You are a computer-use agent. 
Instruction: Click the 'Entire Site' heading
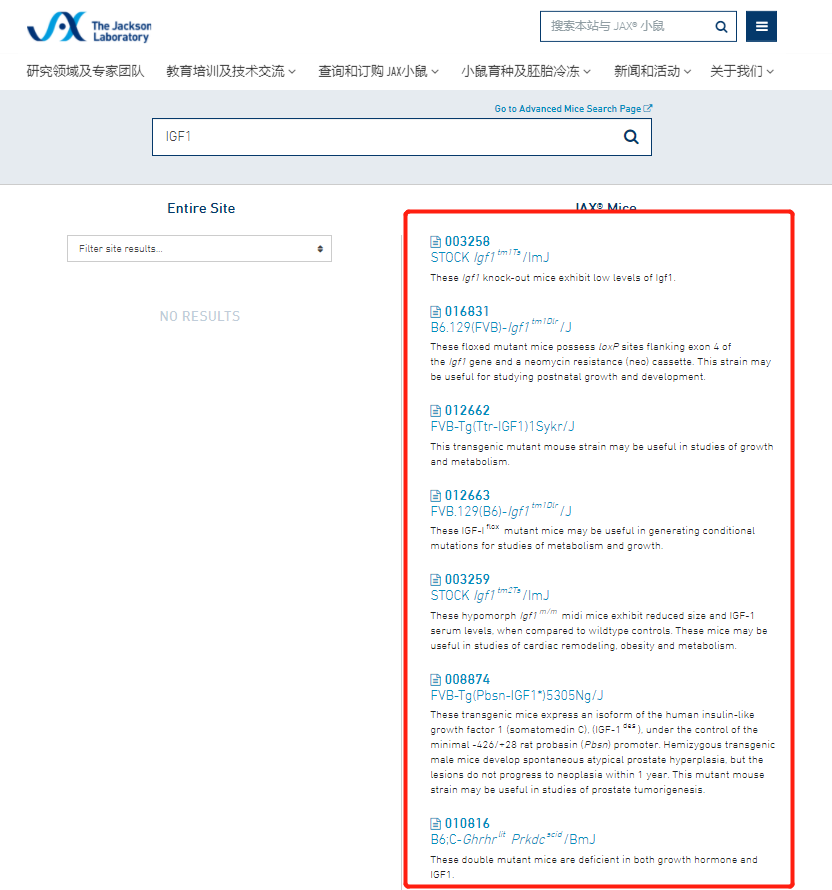point(201,208)
